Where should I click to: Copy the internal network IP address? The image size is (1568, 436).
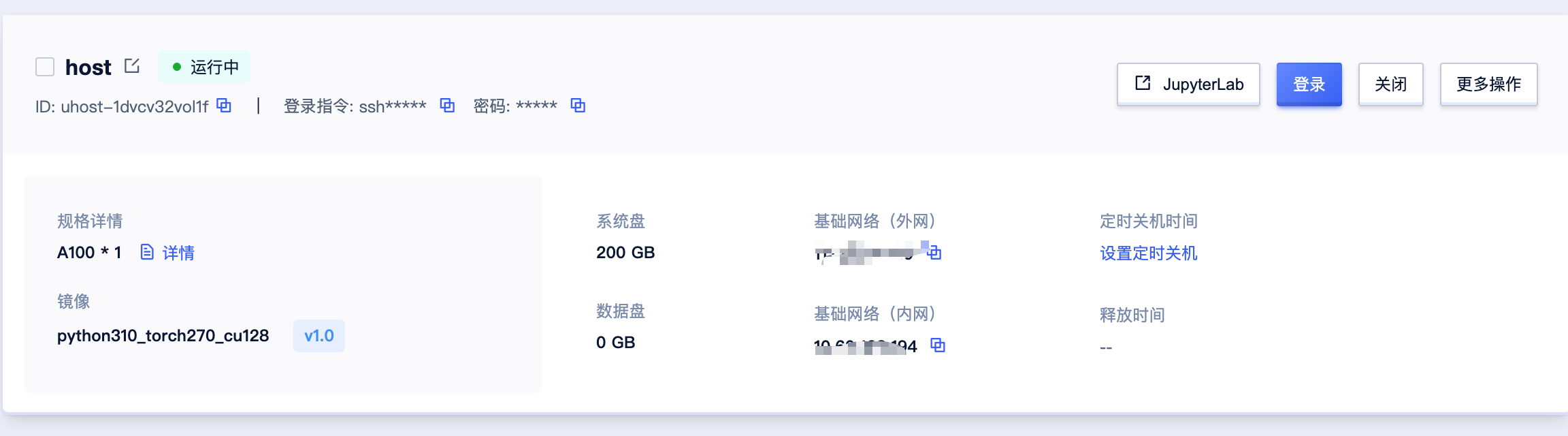point(938,345)
